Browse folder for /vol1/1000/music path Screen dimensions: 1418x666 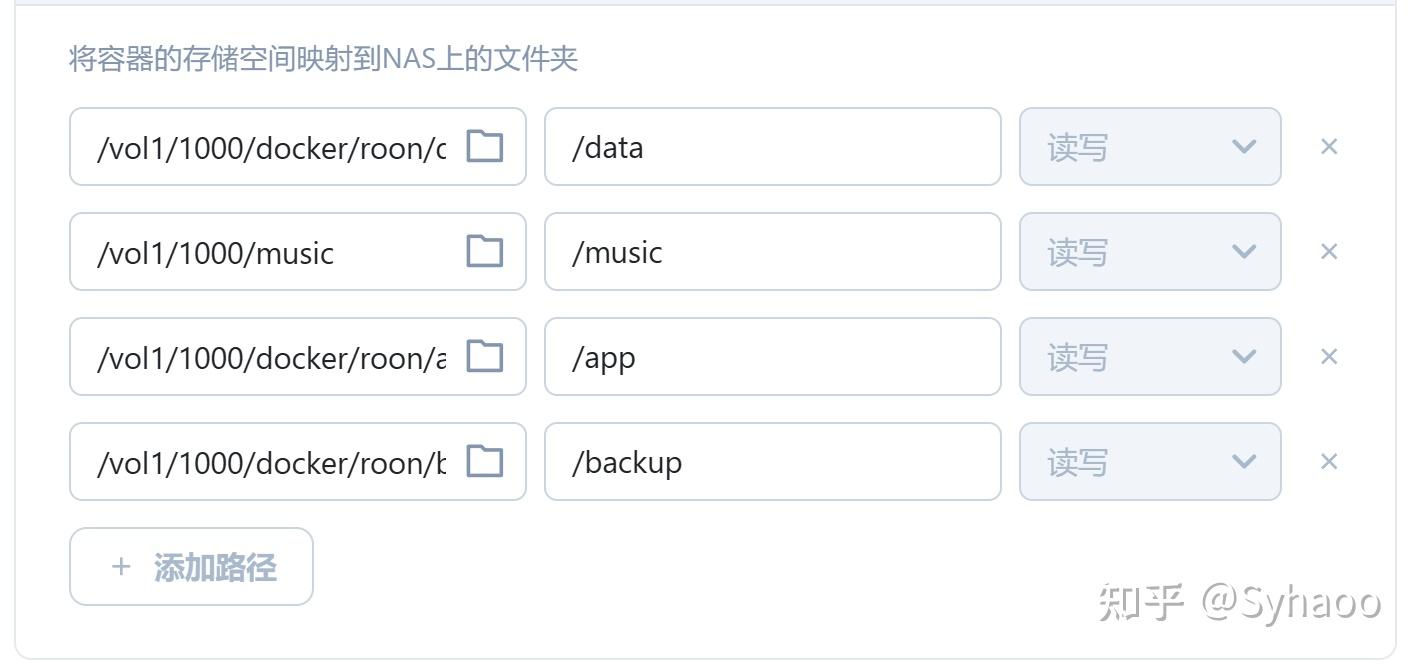485,251
